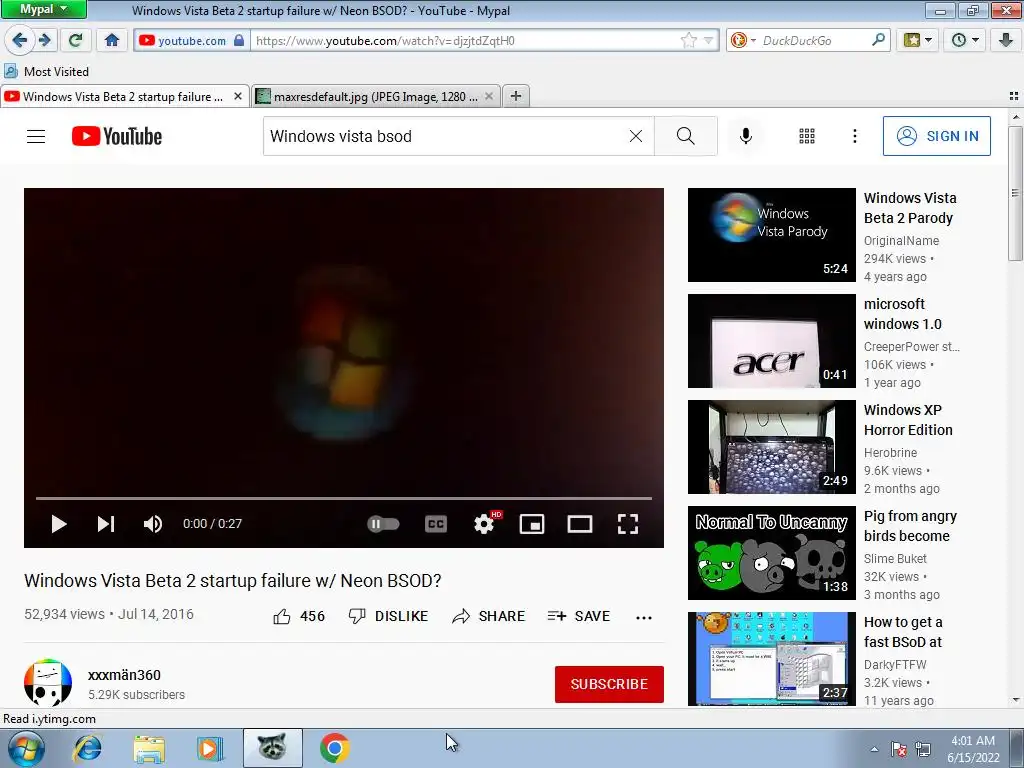Screen dimensions: 1024x768
Task: Open the Action Center flag tray icon
Action: coord(899,749)
